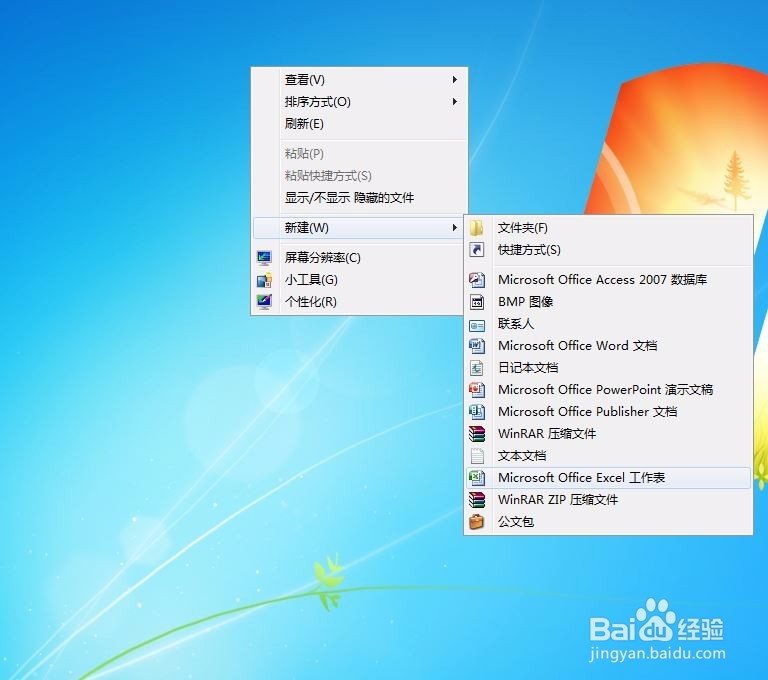The image size is (768, 680).
Task: Click the arrow next to 新建(W)
Action: point(455,227)
